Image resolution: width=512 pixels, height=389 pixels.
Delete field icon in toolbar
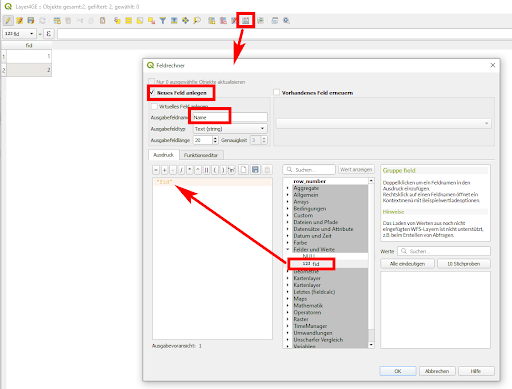[223, 21]
